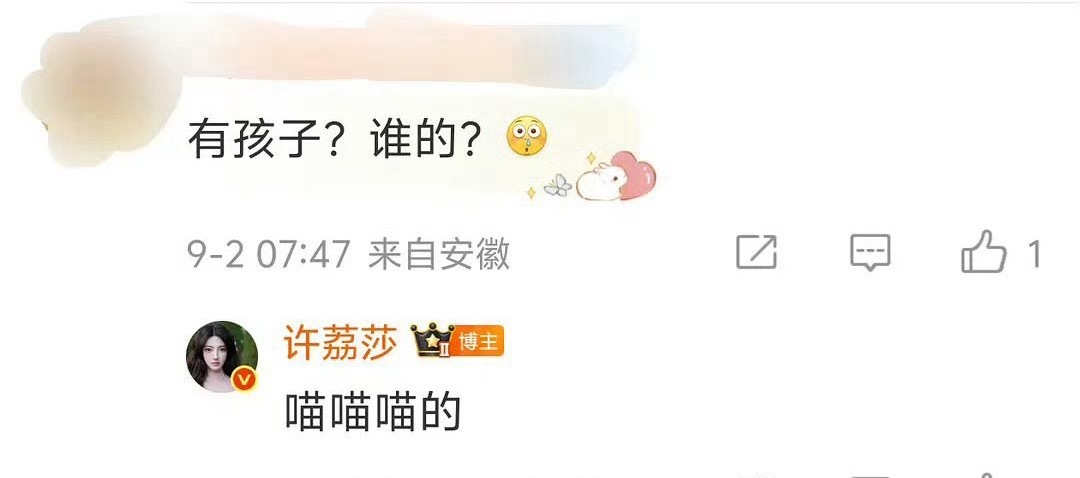Click the forward/share icon on the comment
This screenshot has width=1080, height=478.
tap(756, 252)
